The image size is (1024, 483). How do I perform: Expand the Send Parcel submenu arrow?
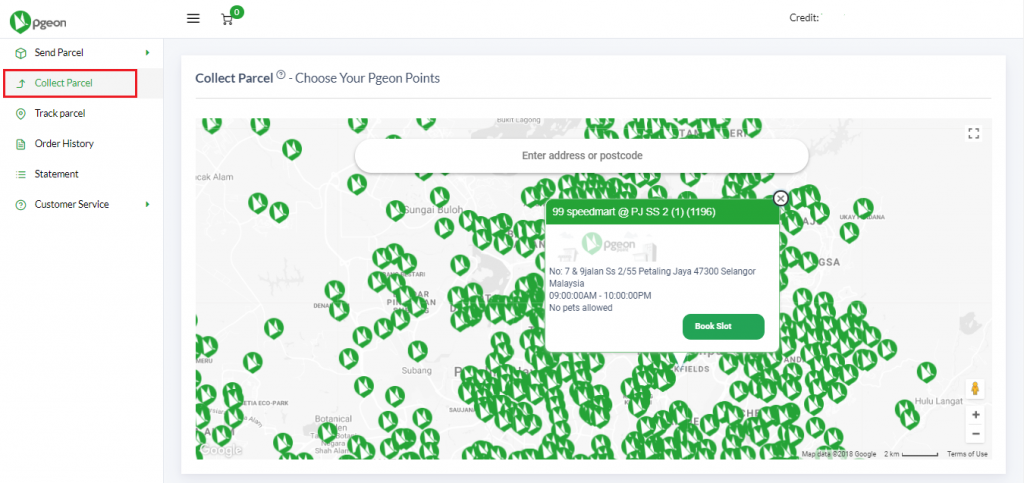(148, 52)
